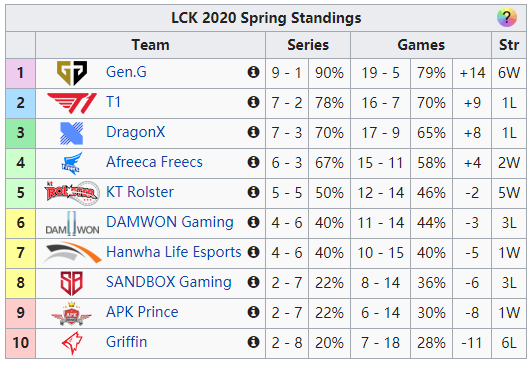530x365 pixels.
Task: Show info popup for SANDBOX Gaming
Action: (253, 282)
